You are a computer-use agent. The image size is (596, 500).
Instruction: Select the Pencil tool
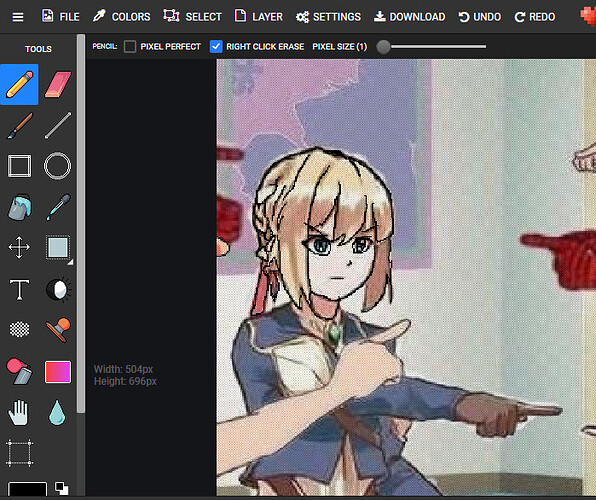[19, 84]
